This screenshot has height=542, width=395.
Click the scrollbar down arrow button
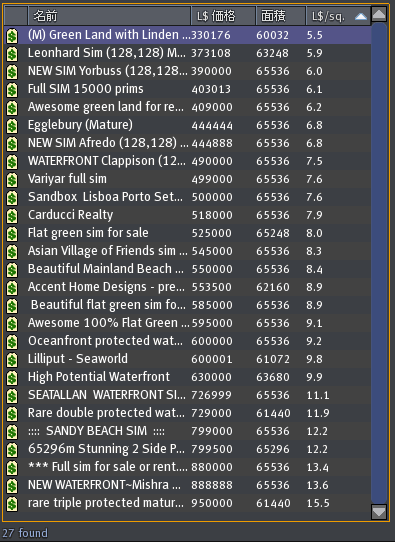pos(379,512)
